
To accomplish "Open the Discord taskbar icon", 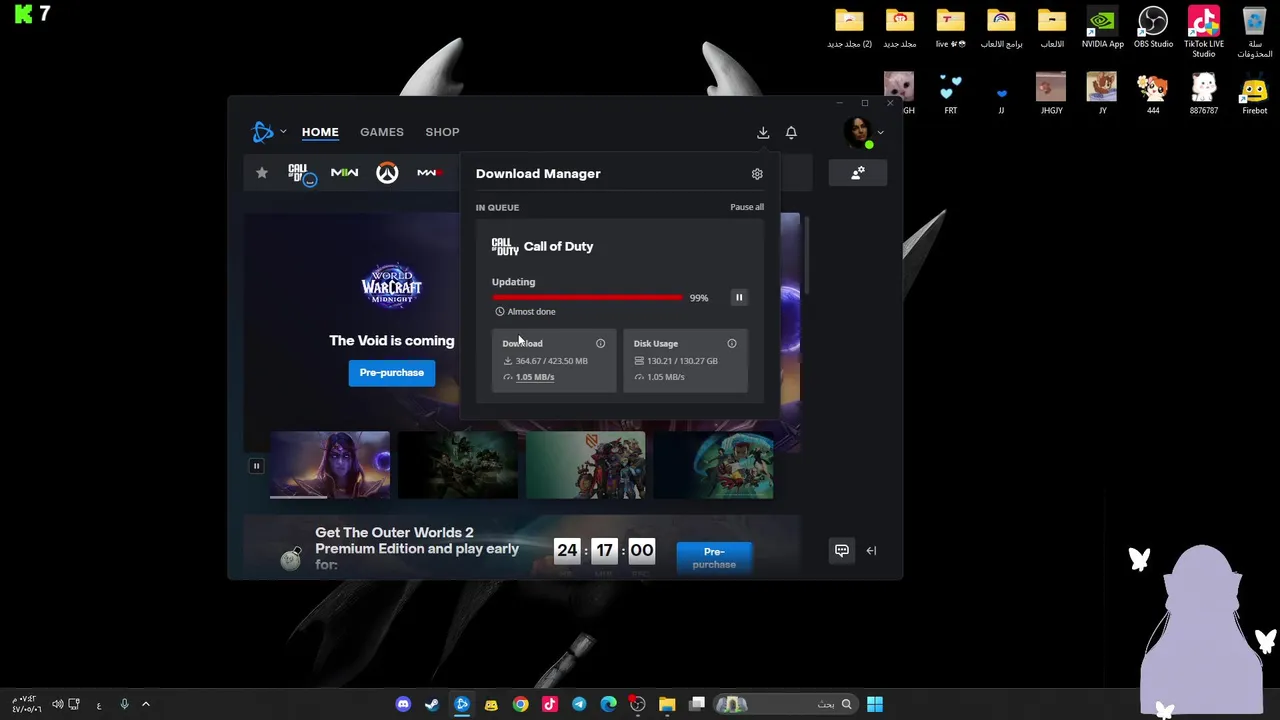I will [x=403, y=704].
